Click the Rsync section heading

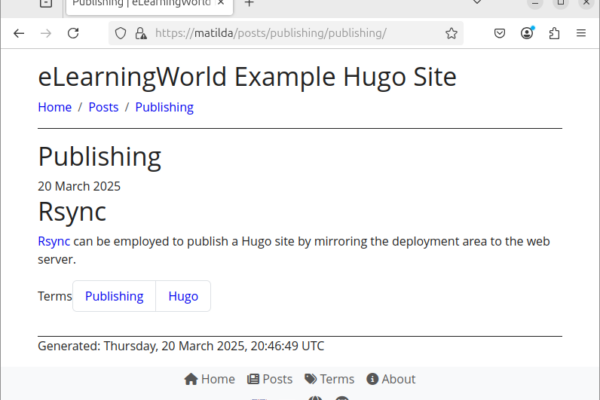click(x=72, y=212)
